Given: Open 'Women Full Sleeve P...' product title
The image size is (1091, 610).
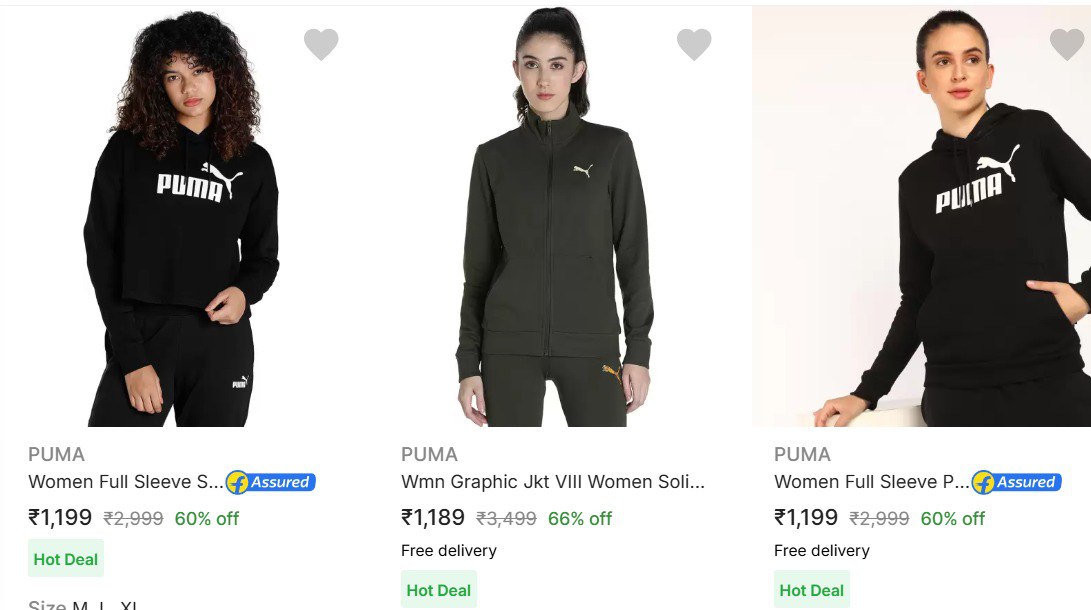Looking at the screenshot, I should tap(870, 482).
